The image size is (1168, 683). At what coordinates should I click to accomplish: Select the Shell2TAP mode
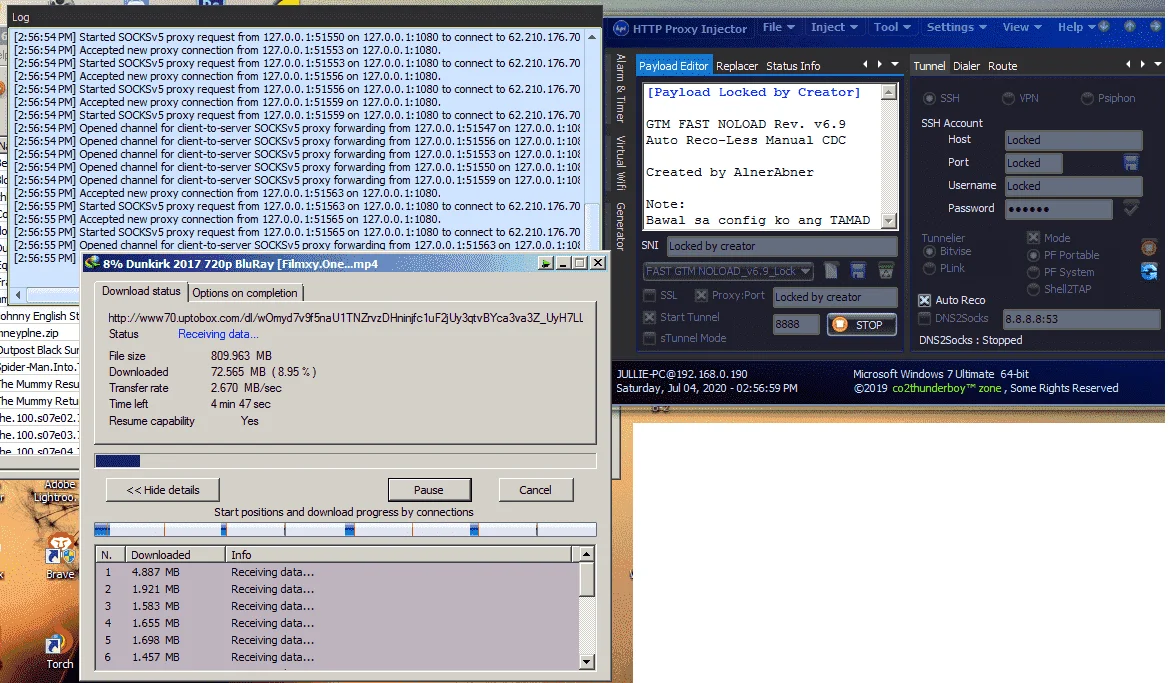pos(1033,289)
